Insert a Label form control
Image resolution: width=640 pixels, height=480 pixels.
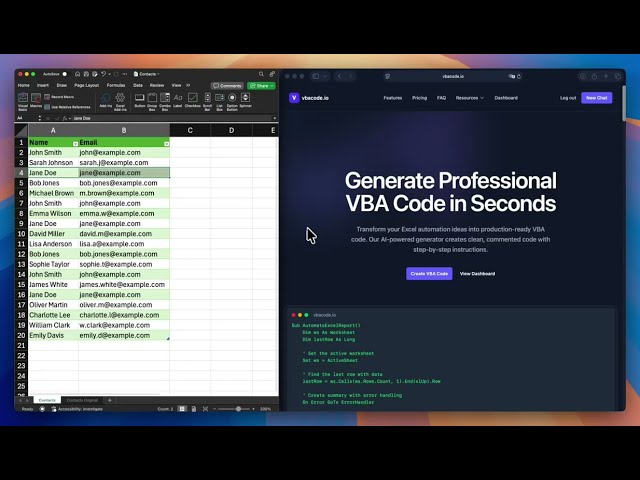(x=178, y=98)
